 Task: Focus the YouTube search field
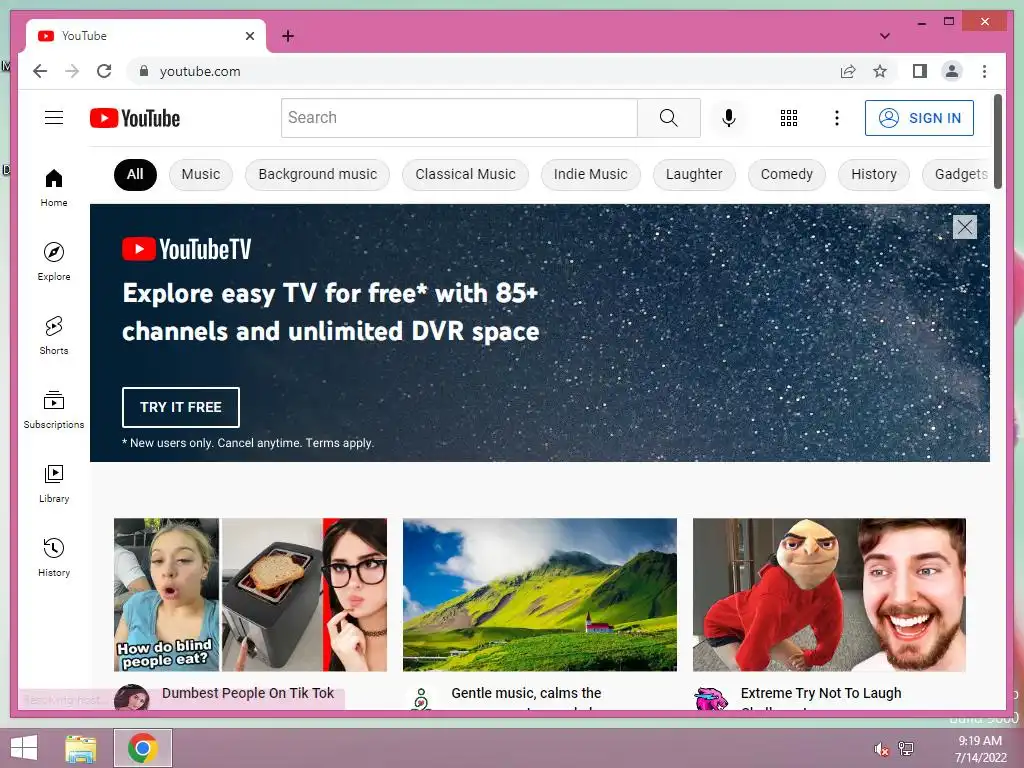[459, 118]
